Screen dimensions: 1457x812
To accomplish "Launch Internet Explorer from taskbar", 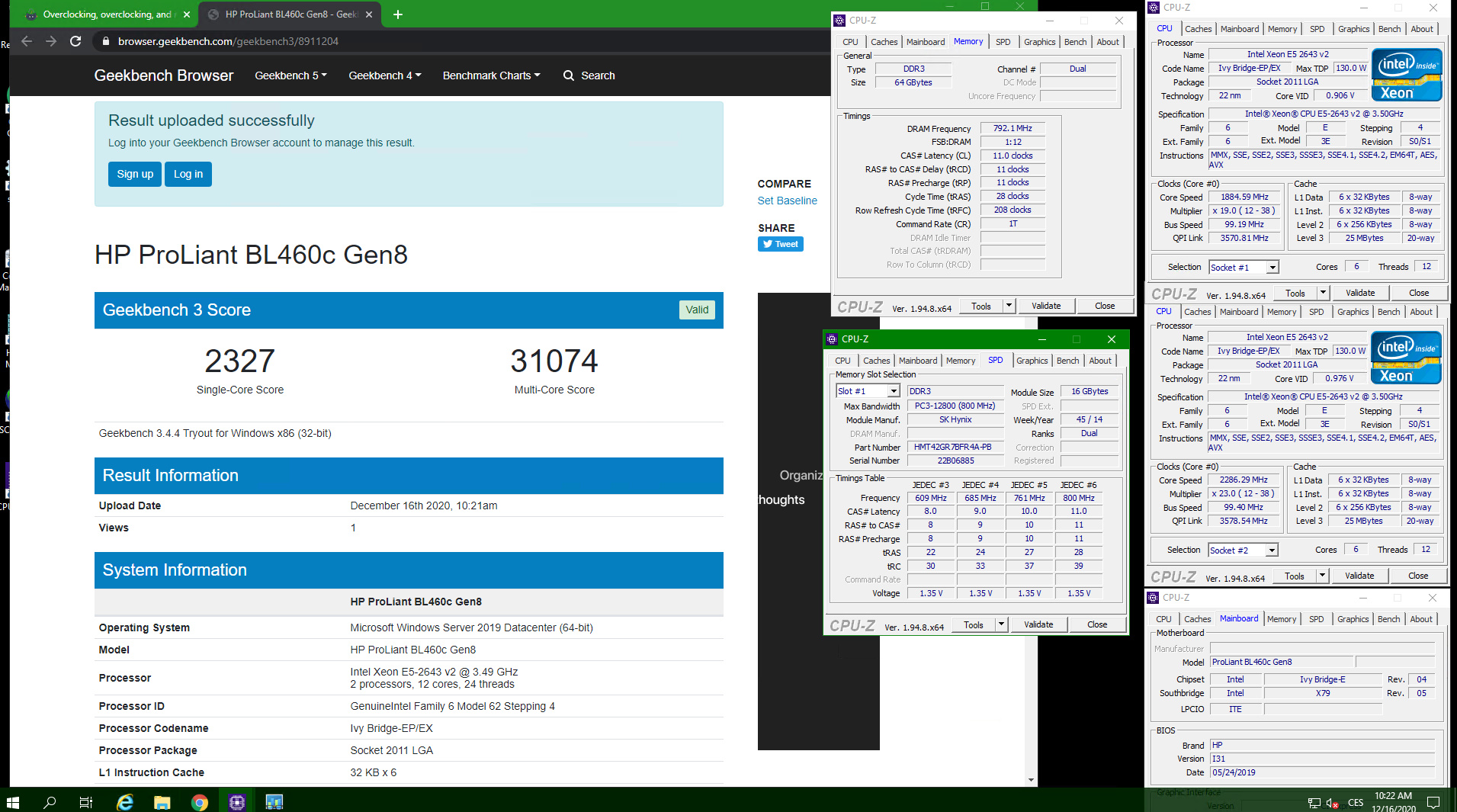I will [x=124, y=802].
